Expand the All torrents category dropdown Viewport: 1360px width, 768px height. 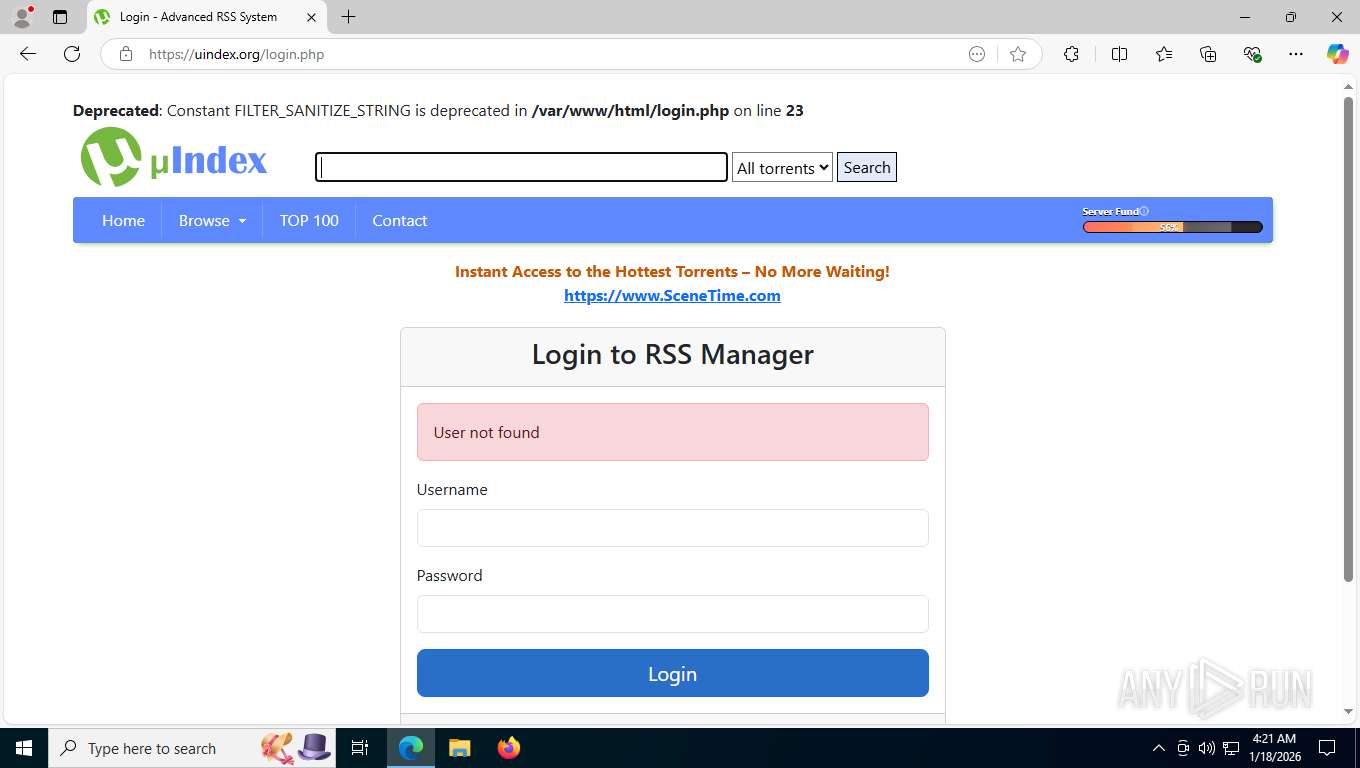pos(782,167)
